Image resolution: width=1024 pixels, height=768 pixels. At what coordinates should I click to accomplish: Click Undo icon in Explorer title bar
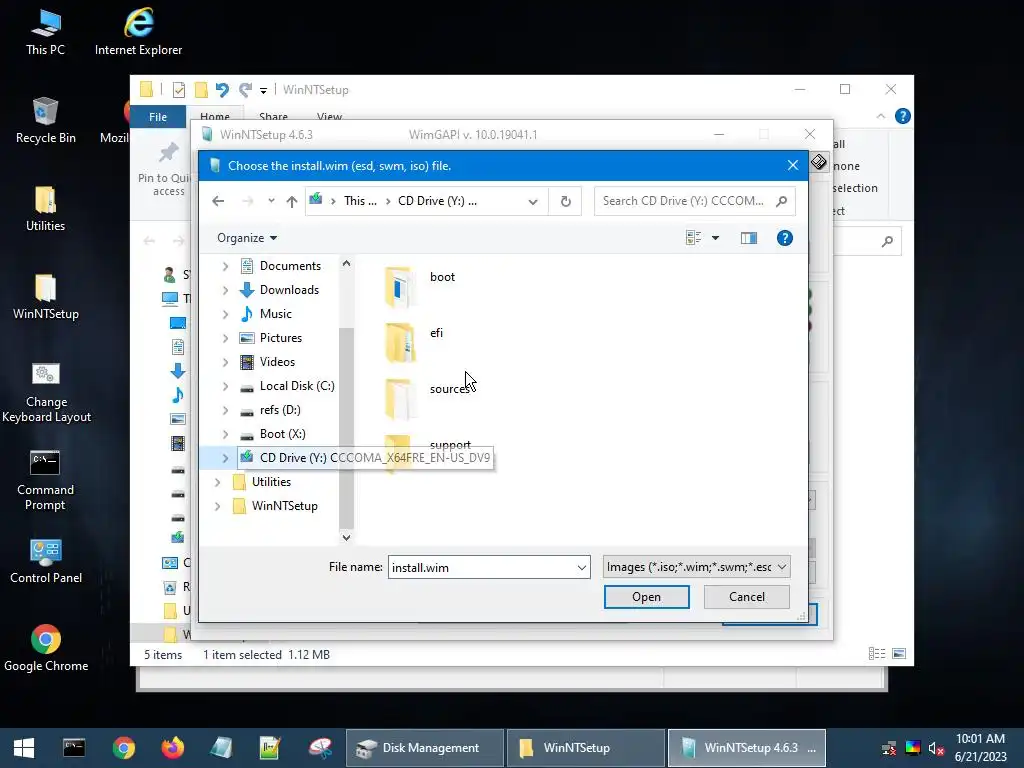tap(222, 89)
